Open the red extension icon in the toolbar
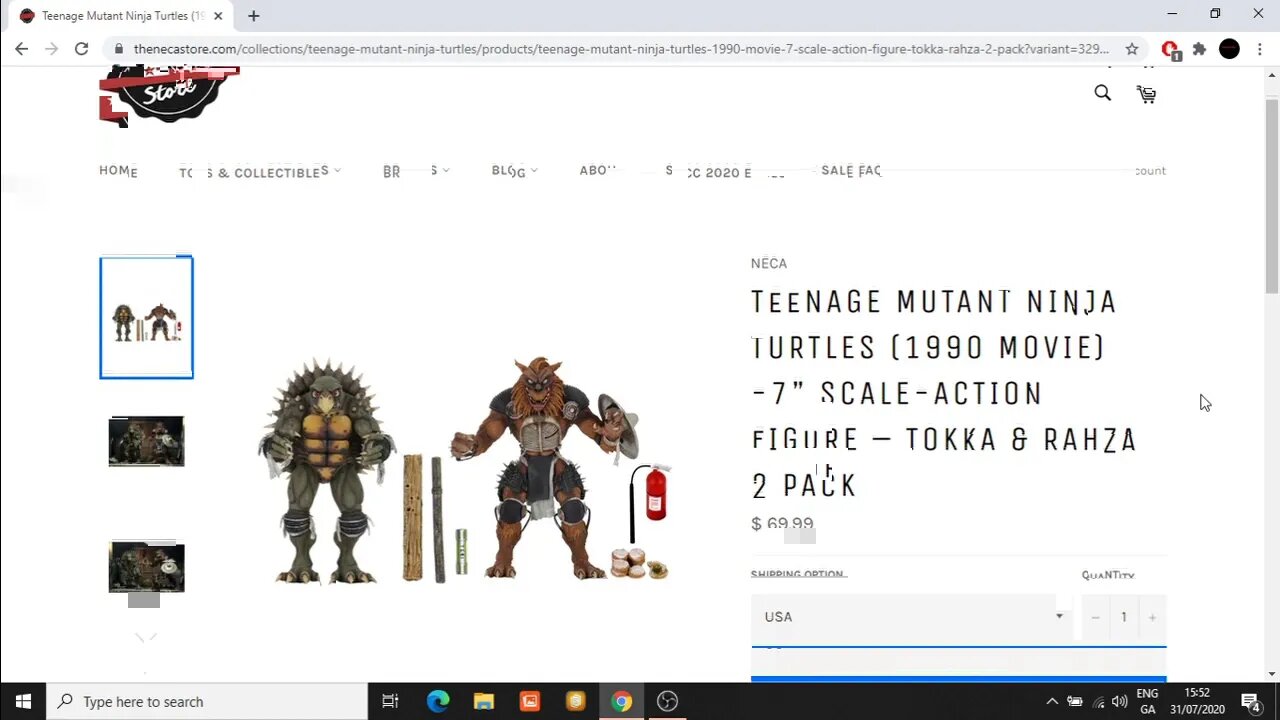 [x=1169, y=49]
